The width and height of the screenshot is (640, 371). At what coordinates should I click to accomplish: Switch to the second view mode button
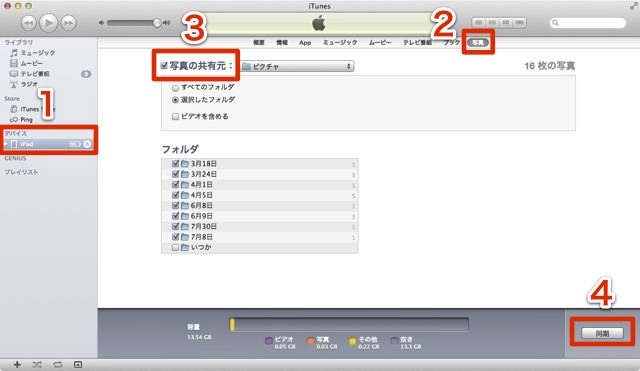492,22
